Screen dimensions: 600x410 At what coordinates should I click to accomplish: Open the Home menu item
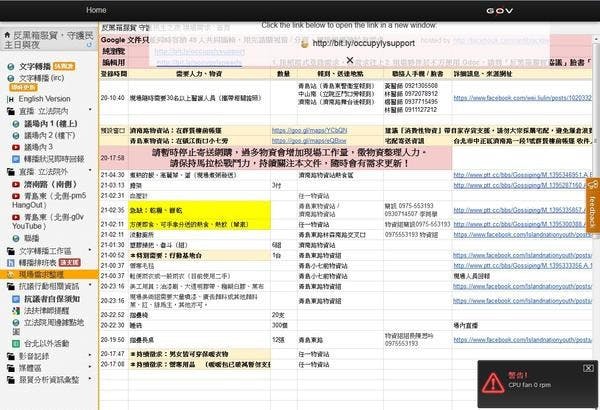96,9
